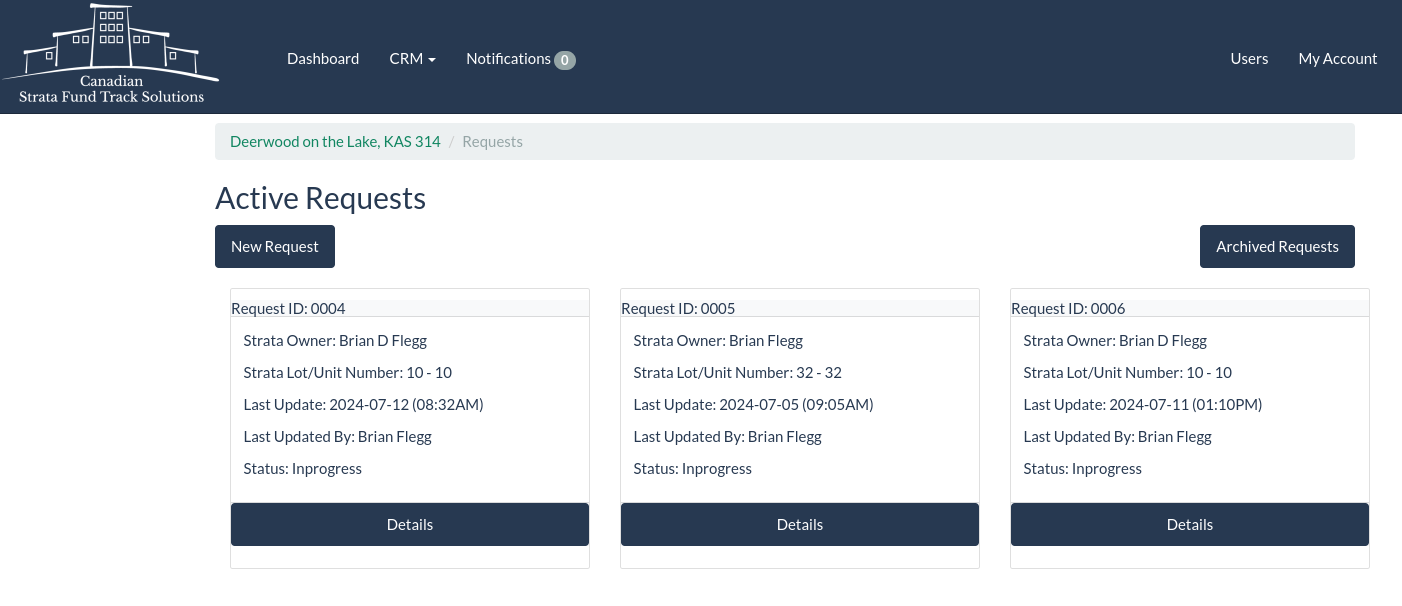The height and width of the screenshot is (606, 1402).
Task: Select Strata Owner: Brian Flegg in request 0005
Action: [718, 341]
